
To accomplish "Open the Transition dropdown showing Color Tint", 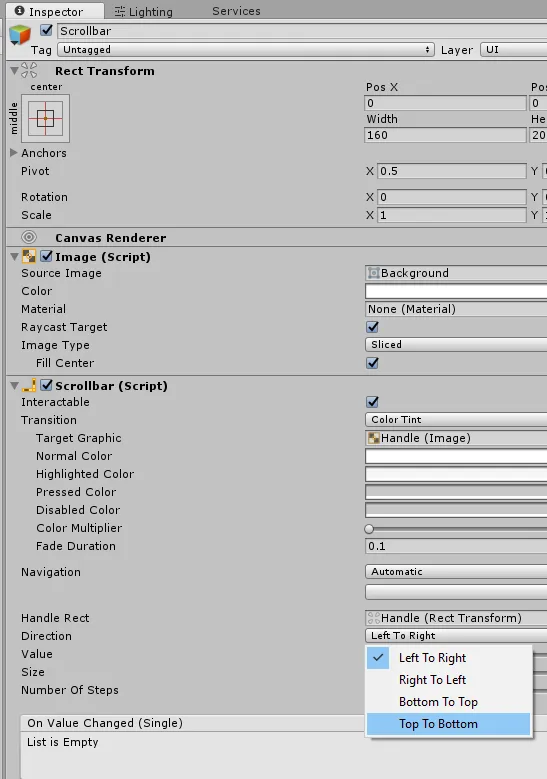I will [x=456, y=419].
